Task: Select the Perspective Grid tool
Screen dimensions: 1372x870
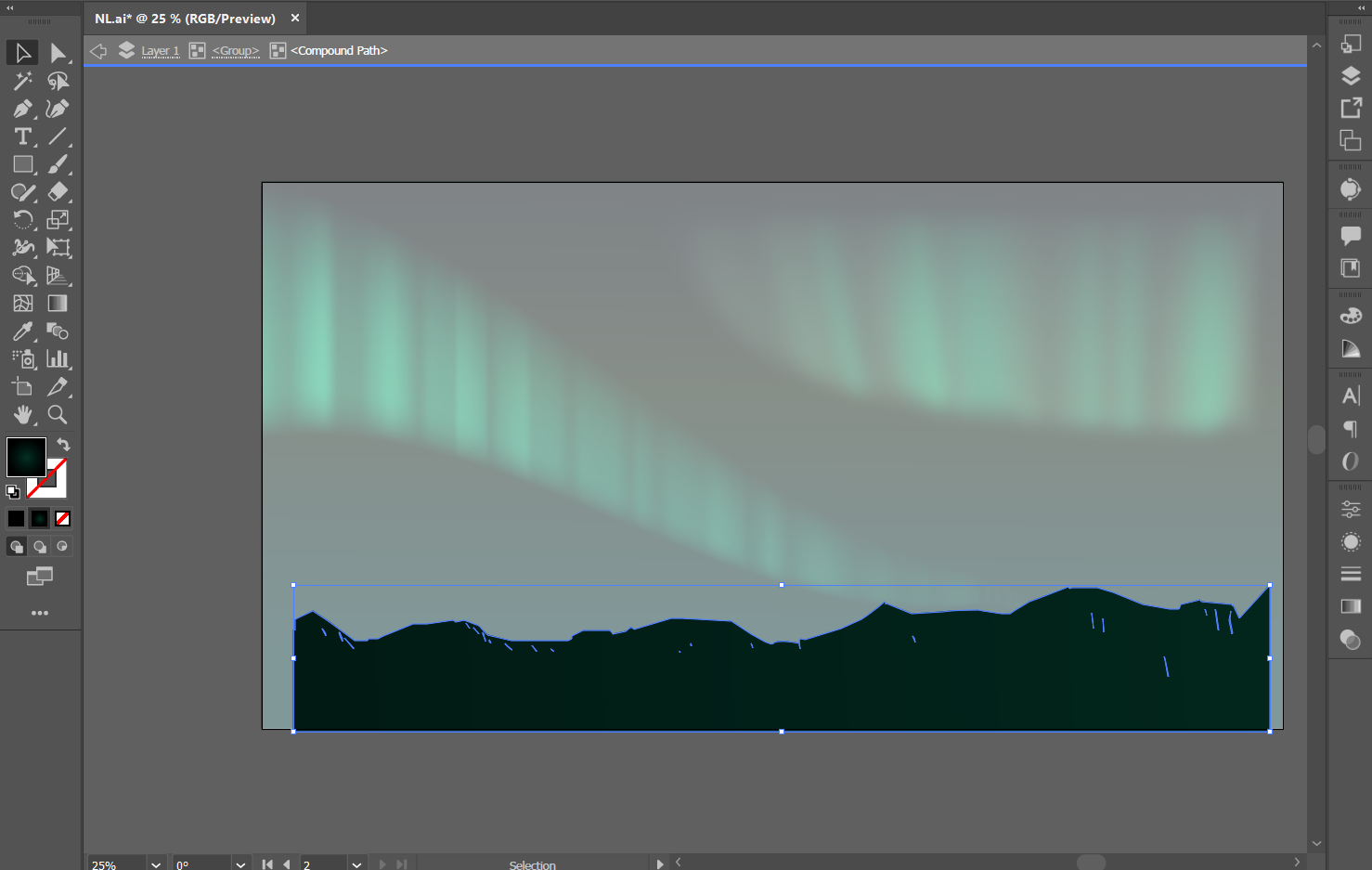Action: [x=58, y=276]
